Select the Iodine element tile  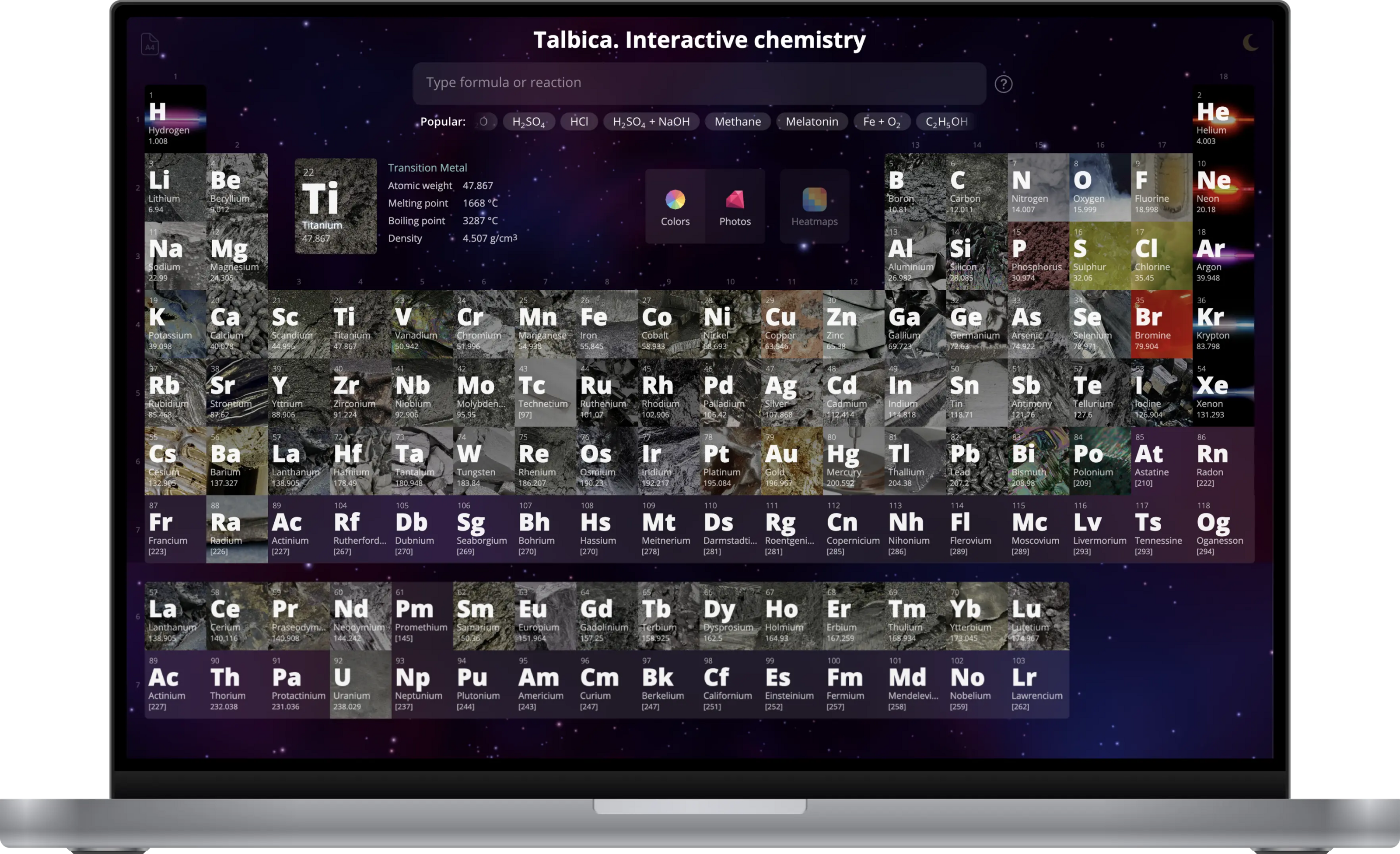pyautogui.click(x=1162, y=392)
